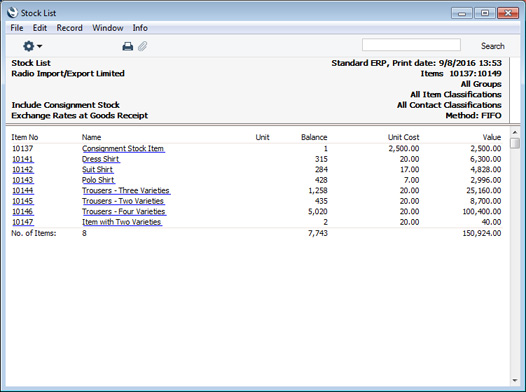This screenshot has width=526, height=392.
Task: Open the Dress Shirt link
Action: 101,159
